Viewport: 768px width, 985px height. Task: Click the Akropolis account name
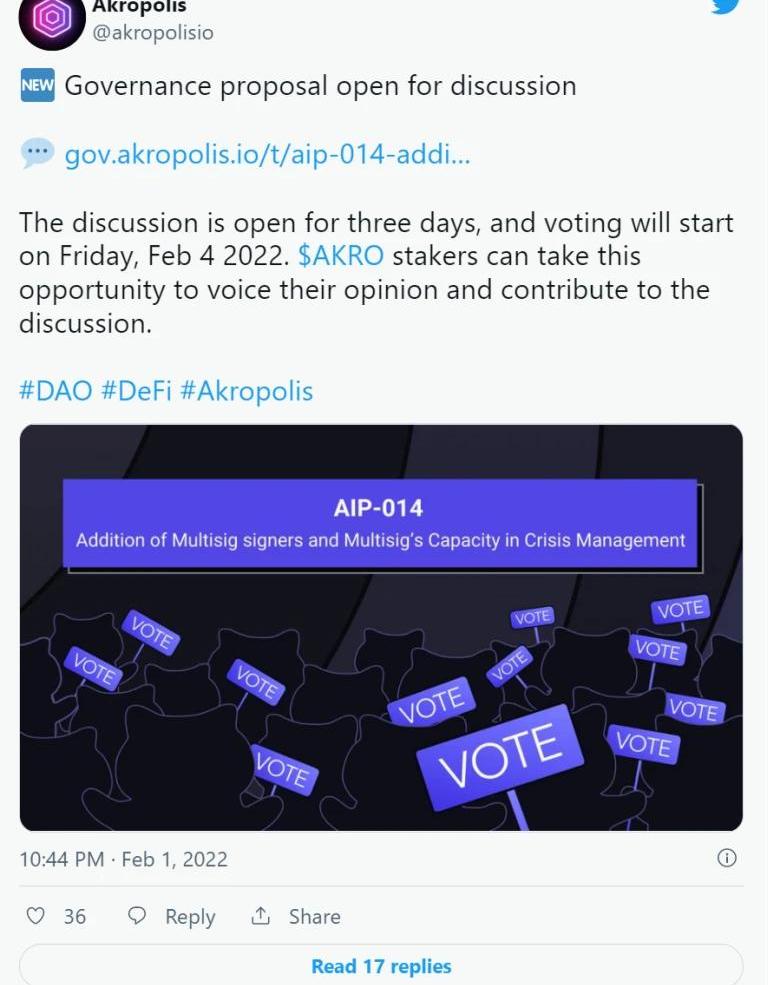click(x=138, y=7)
